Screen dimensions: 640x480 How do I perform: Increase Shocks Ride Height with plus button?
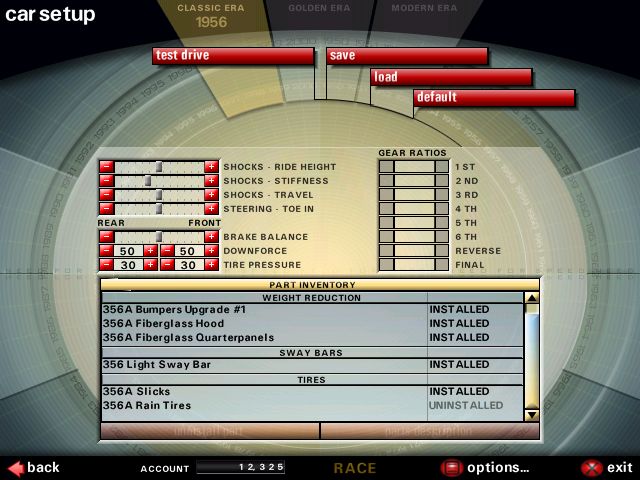click(x=211, y=167)
